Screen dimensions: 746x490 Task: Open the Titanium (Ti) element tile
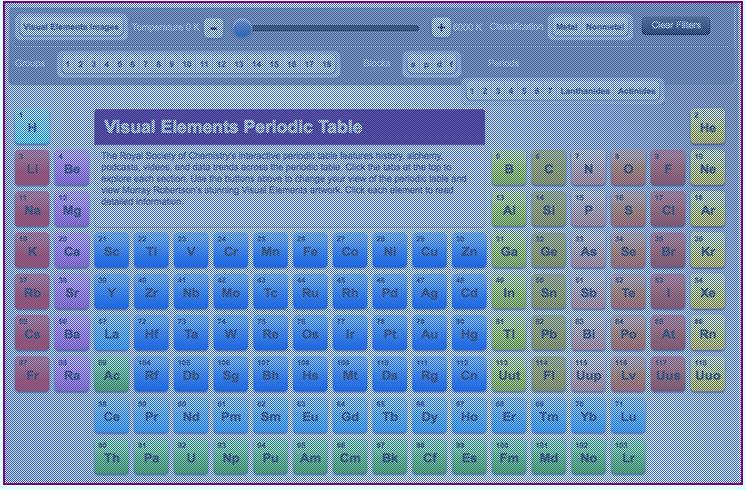pos(151,251)
